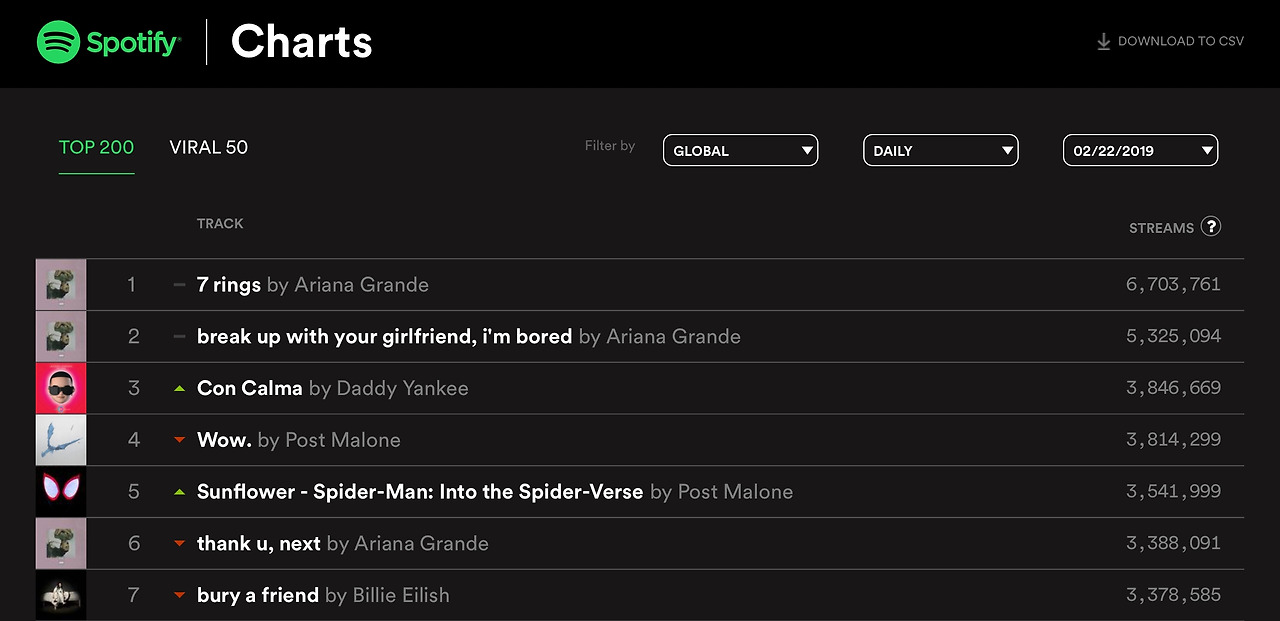Click the green up arrow beside Con Calma
Viewport: 1280px width, 621px height.
coord(180,388)
